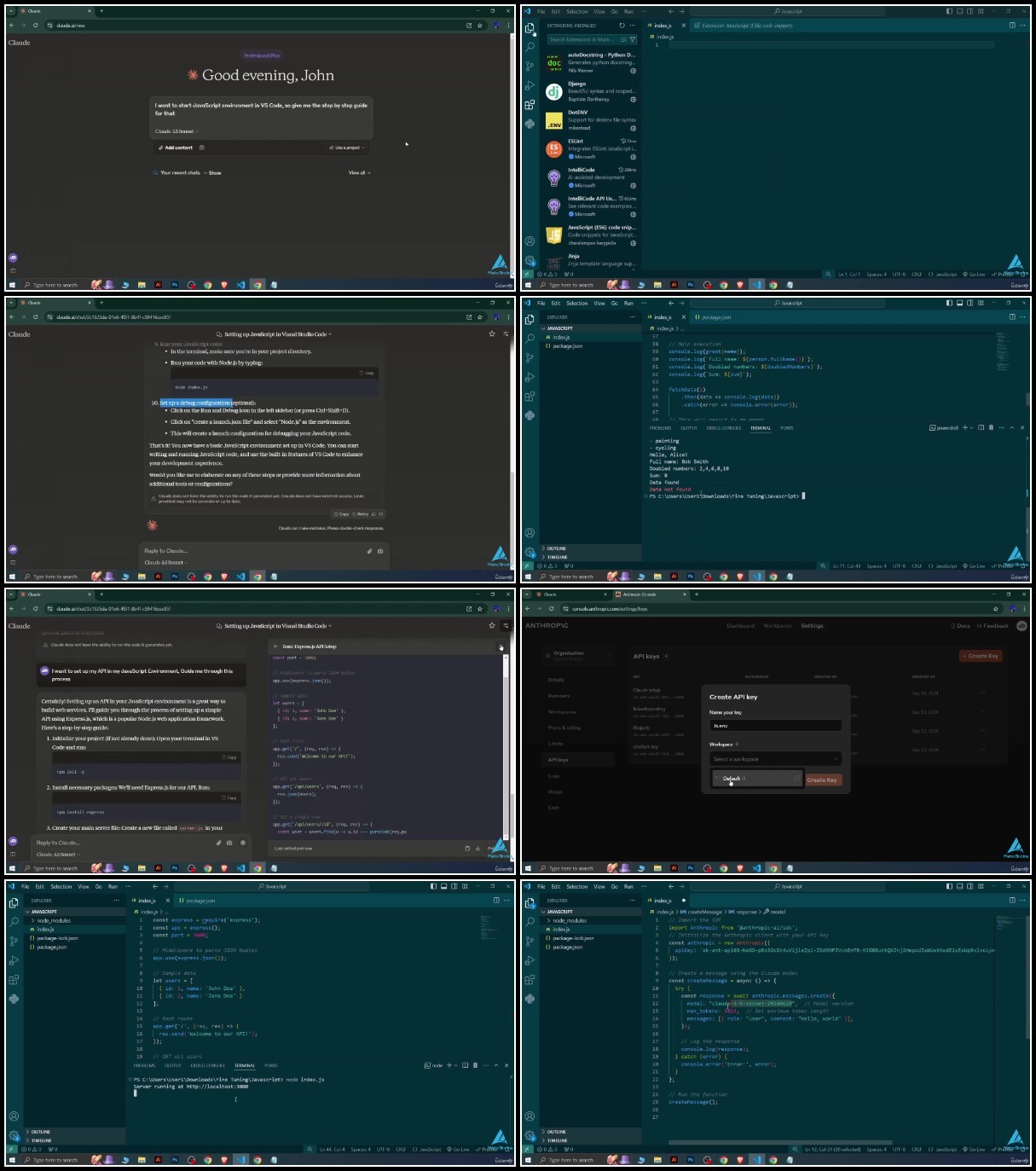Open 'Select a workspace' dropdown in Create API key
This screenshot has height=1171, width=1036.
click(x=775, y=759)
